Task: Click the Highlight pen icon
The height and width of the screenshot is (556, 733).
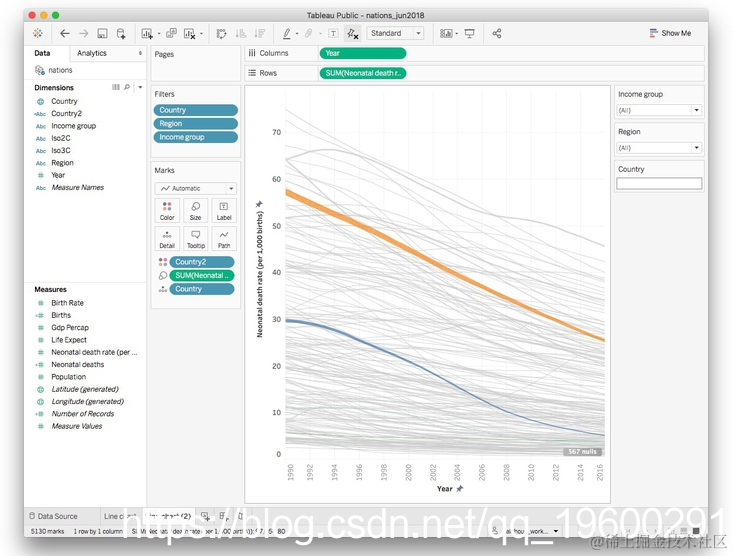Action: tap(287, 33)
